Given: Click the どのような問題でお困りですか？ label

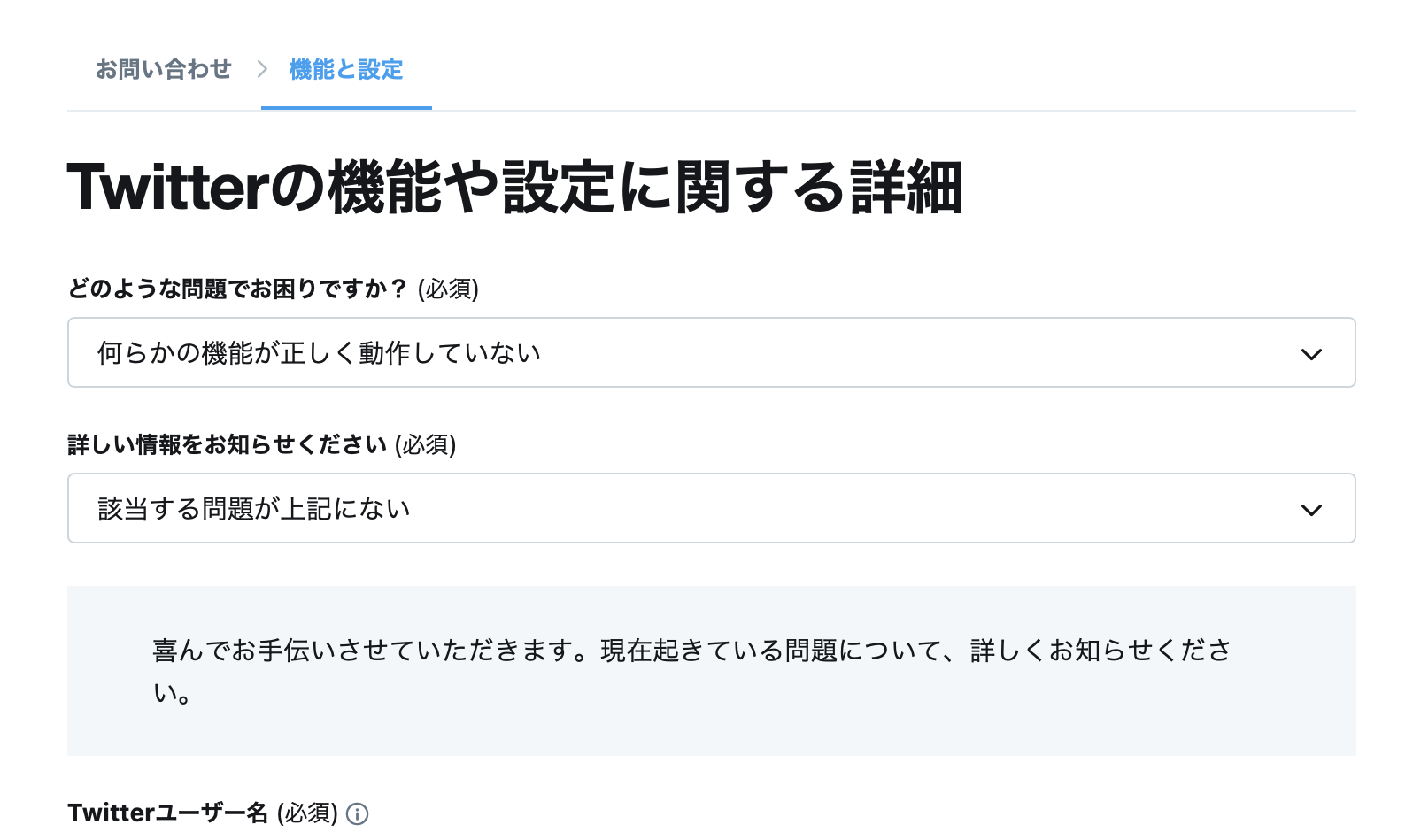Looking at the screenshot, I should click(237, 289).
